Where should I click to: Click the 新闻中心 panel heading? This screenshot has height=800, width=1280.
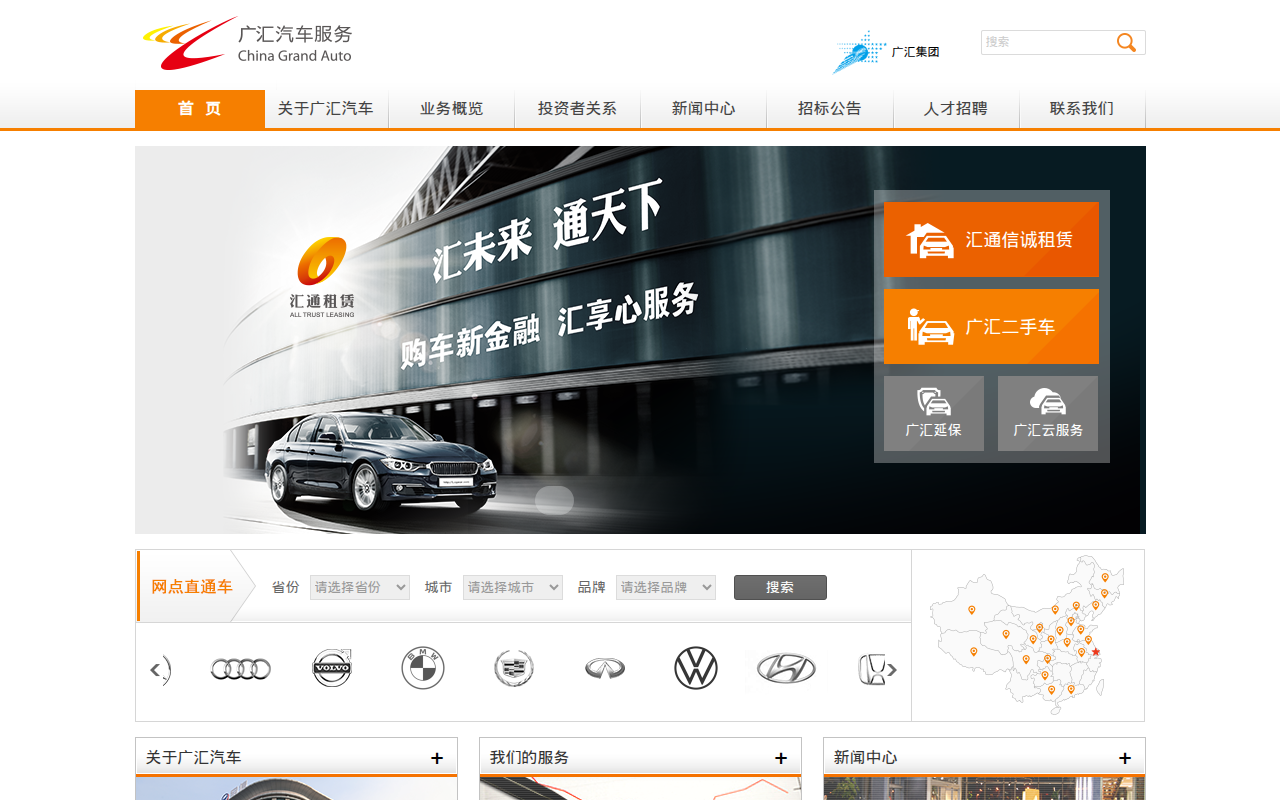[x=866, y=758]
